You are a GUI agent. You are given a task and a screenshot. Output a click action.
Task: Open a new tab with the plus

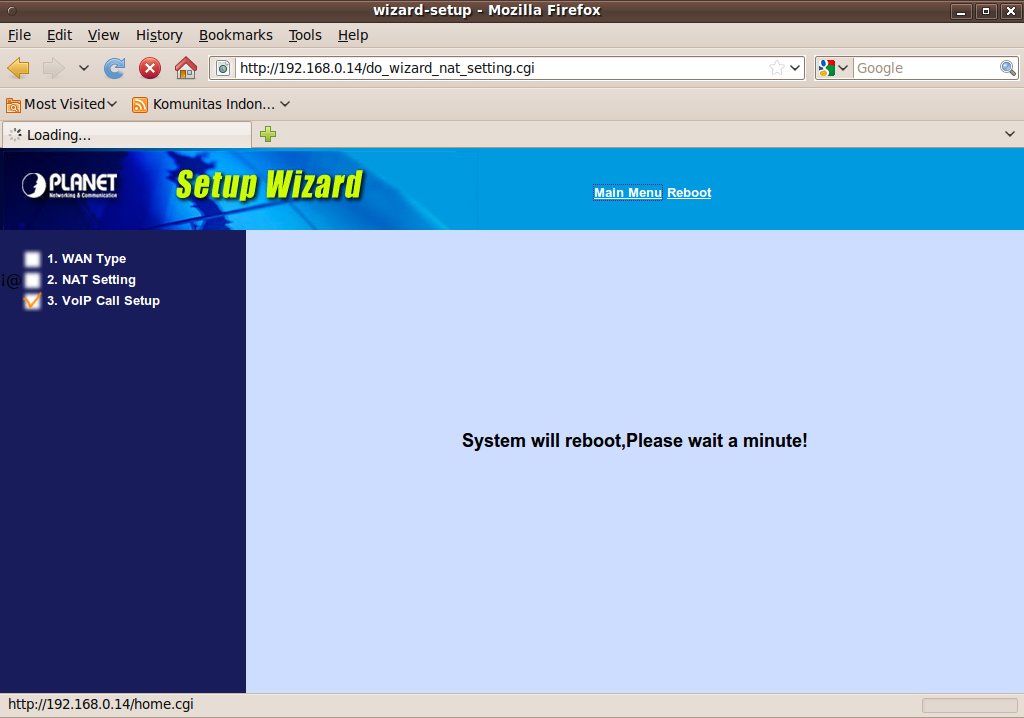268,135
